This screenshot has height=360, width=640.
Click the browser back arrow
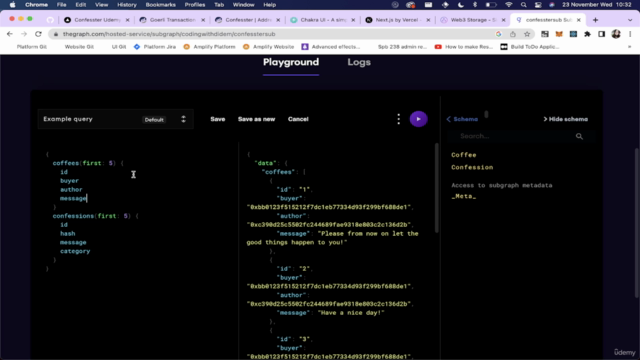pyautogui.click(x=10, y=34)
